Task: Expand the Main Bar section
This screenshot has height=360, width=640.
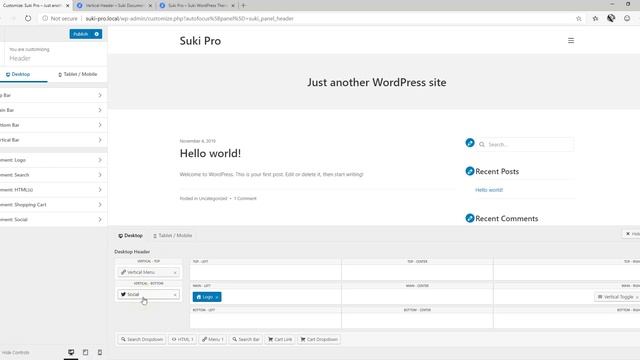Action: [53, 110]
